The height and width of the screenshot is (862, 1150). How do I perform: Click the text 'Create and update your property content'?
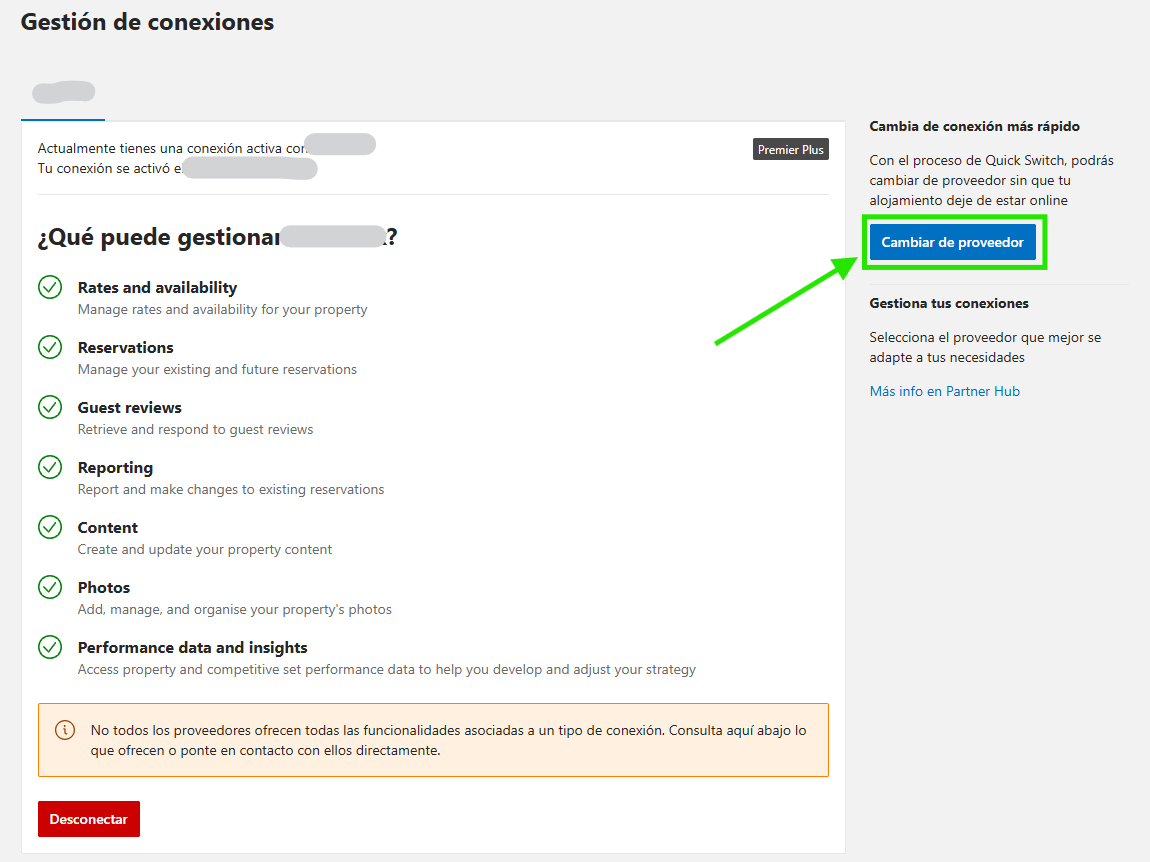pos(205,549)
